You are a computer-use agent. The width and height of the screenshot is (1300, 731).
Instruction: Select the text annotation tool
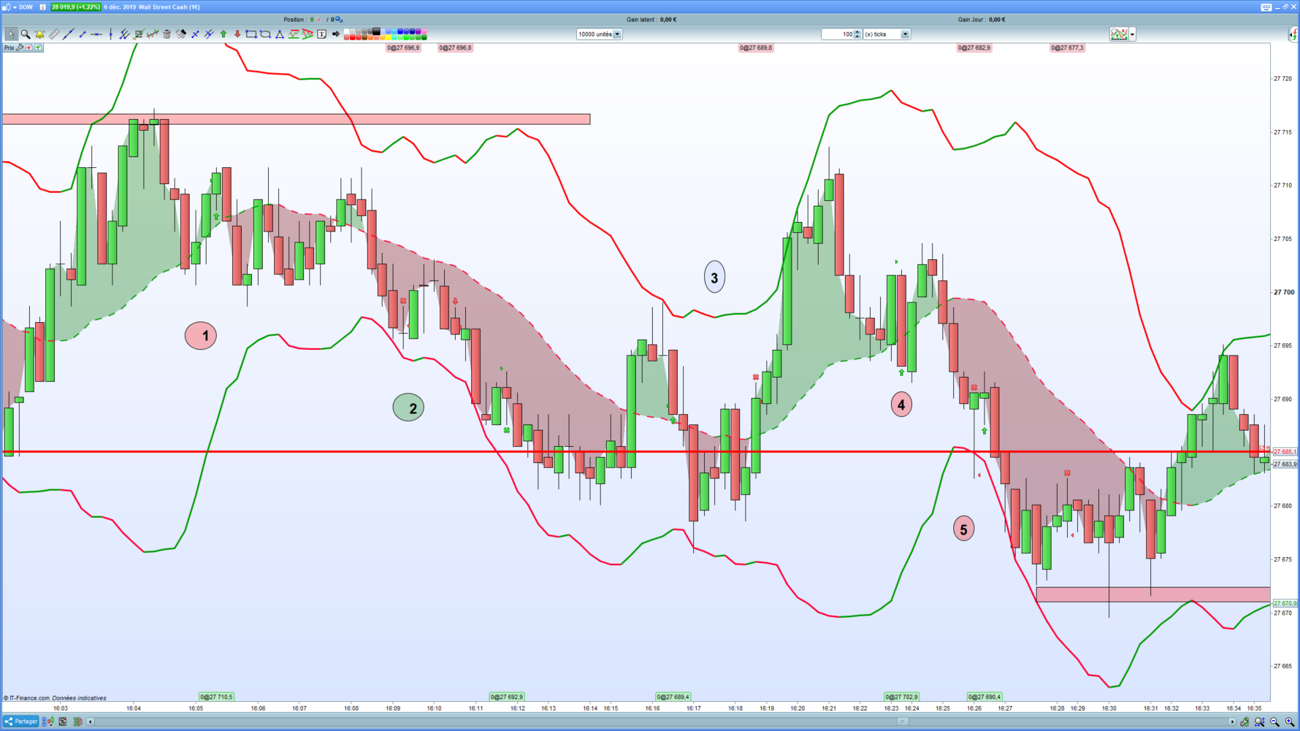[x=322, y=34]
